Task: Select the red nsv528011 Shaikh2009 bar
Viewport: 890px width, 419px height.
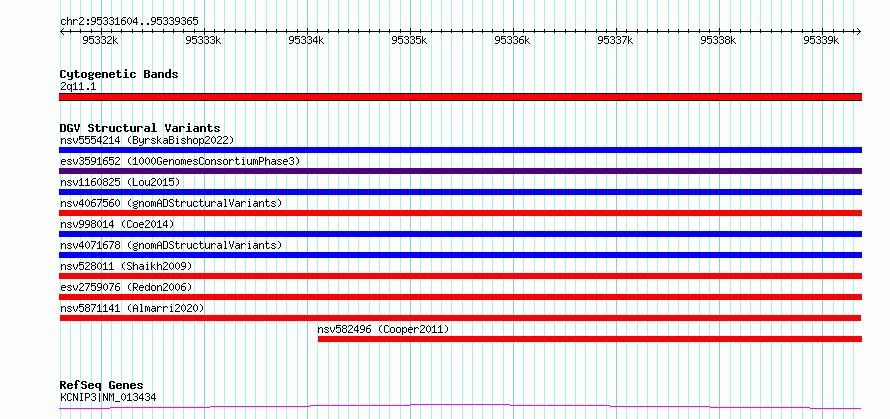Action: [460, 276]
